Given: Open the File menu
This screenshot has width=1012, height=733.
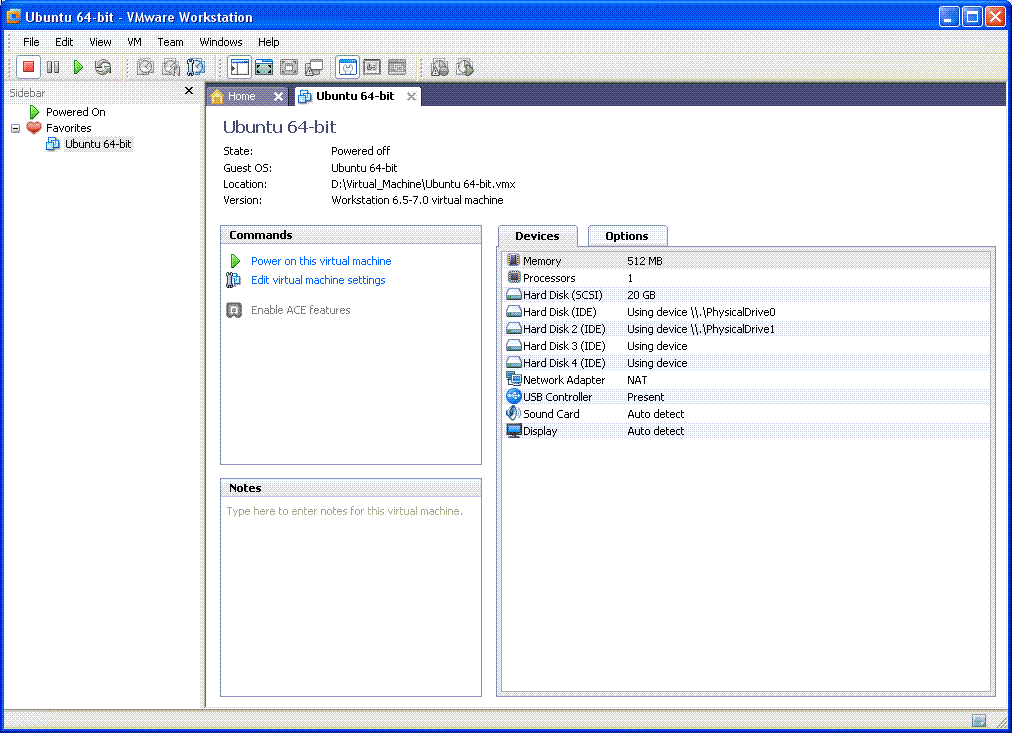Looking at the screenshot, I should tap(31, 42).
